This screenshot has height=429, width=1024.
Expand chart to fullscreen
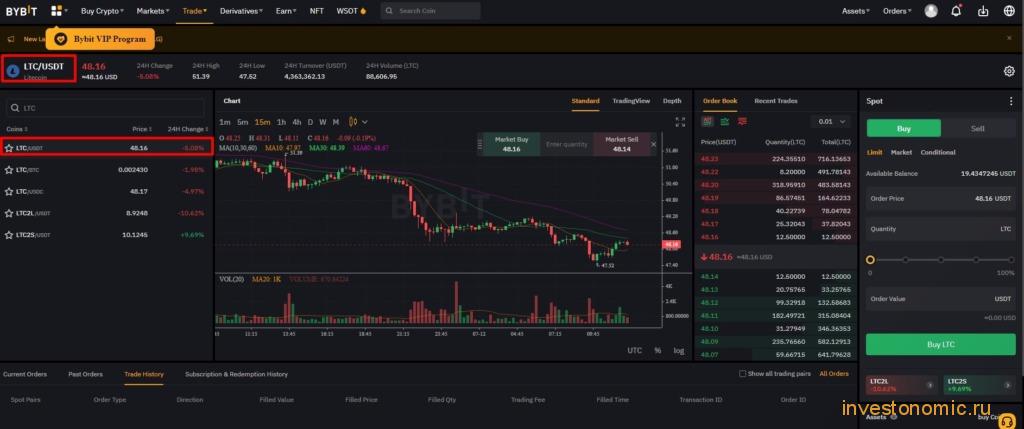coord(680,122)
